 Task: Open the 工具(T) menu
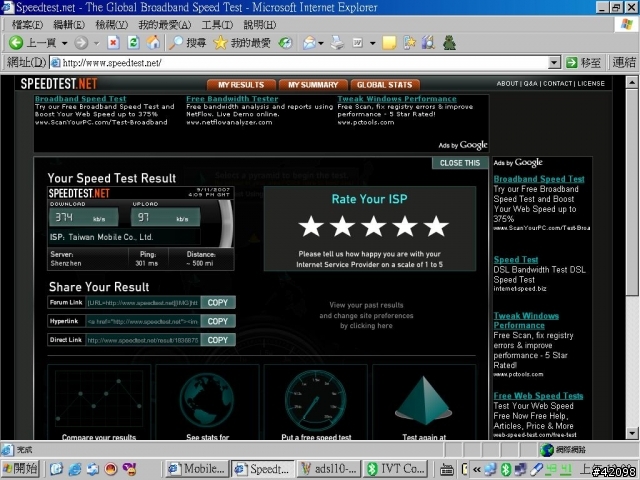tap(217, 25)
